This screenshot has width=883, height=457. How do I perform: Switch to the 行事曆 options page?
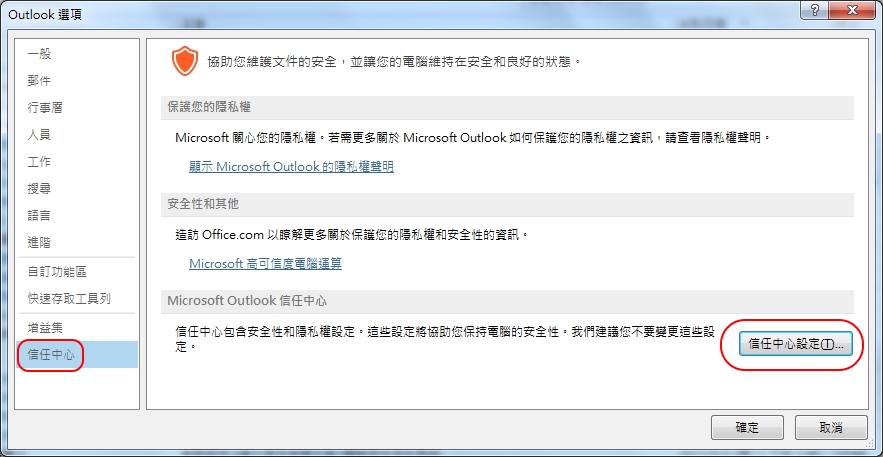click(77, 107)
